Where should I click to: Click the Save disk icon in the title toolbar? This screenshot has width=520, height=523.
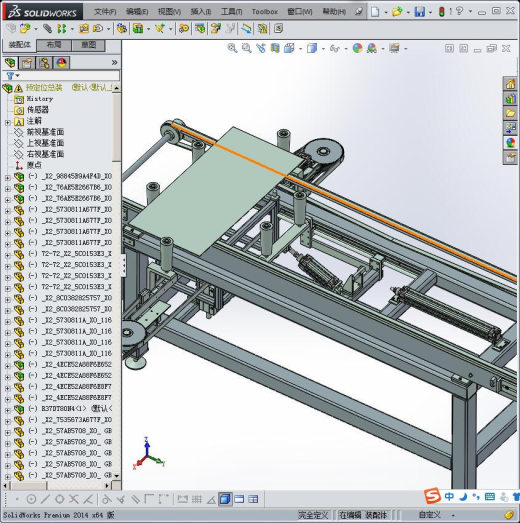[419, 12]
